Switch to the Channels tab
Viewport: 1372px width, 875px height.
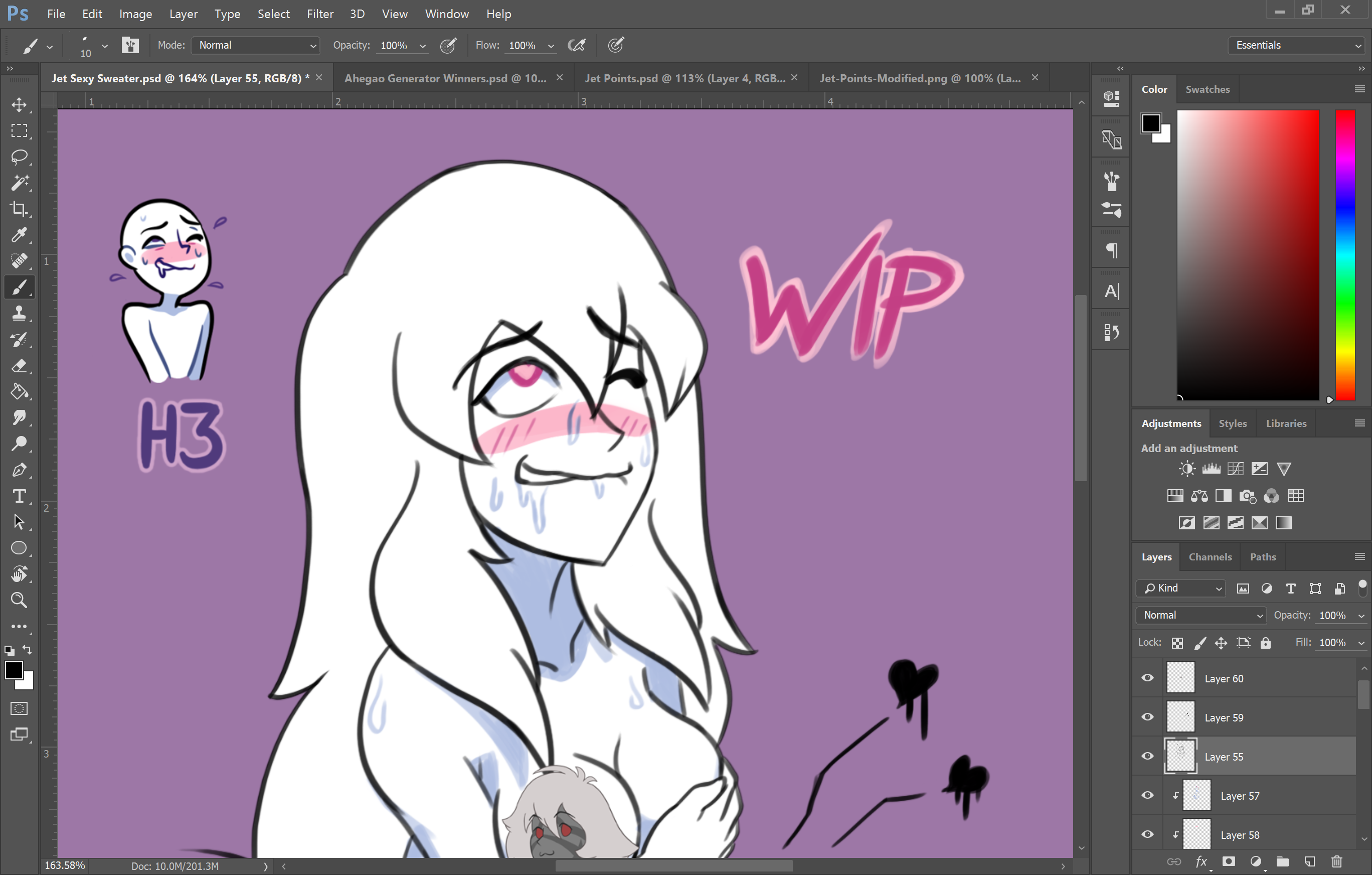tap(1210, 557)
